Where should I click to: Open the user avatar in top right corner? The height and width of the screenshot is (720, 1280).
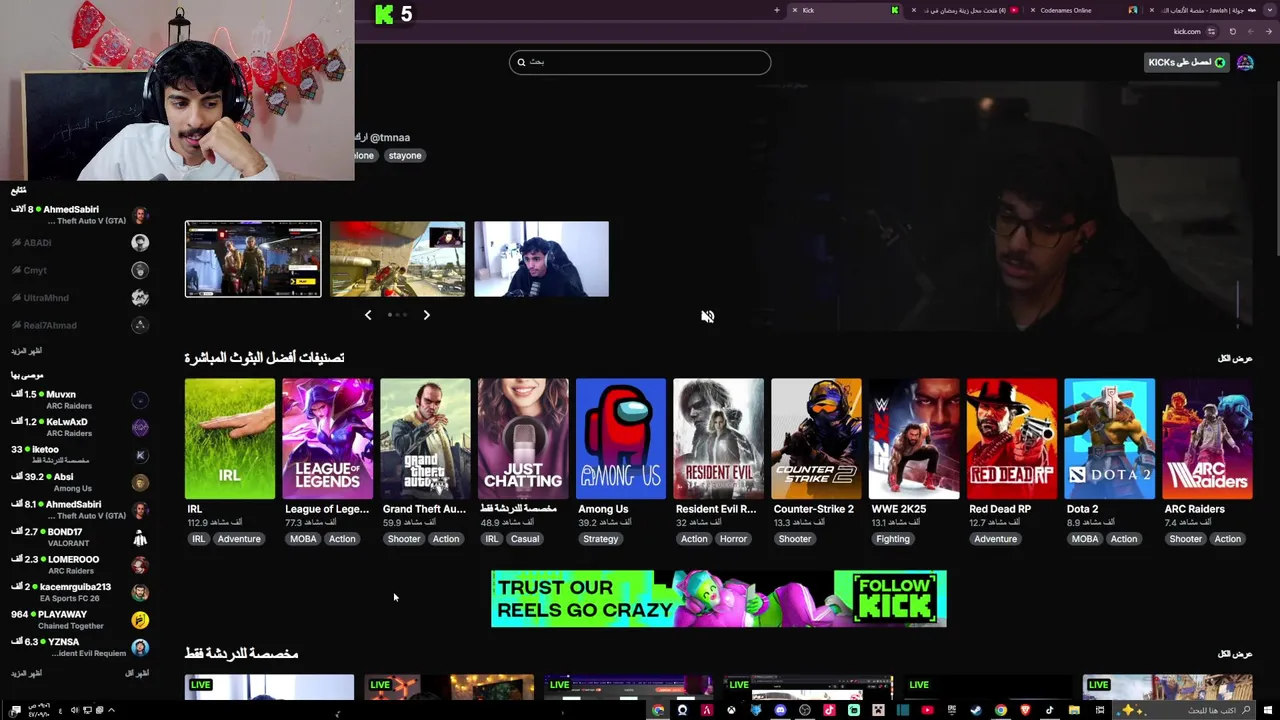[x=1245, y=62]
